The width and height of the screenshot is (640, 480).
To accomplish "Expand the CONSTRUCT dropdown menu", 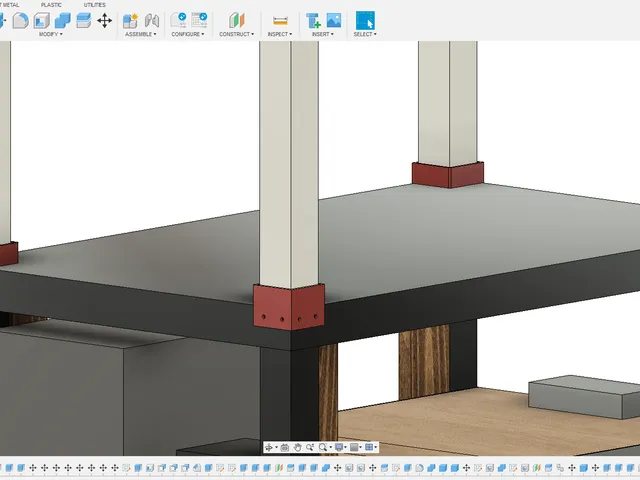I will coord(237,34).
